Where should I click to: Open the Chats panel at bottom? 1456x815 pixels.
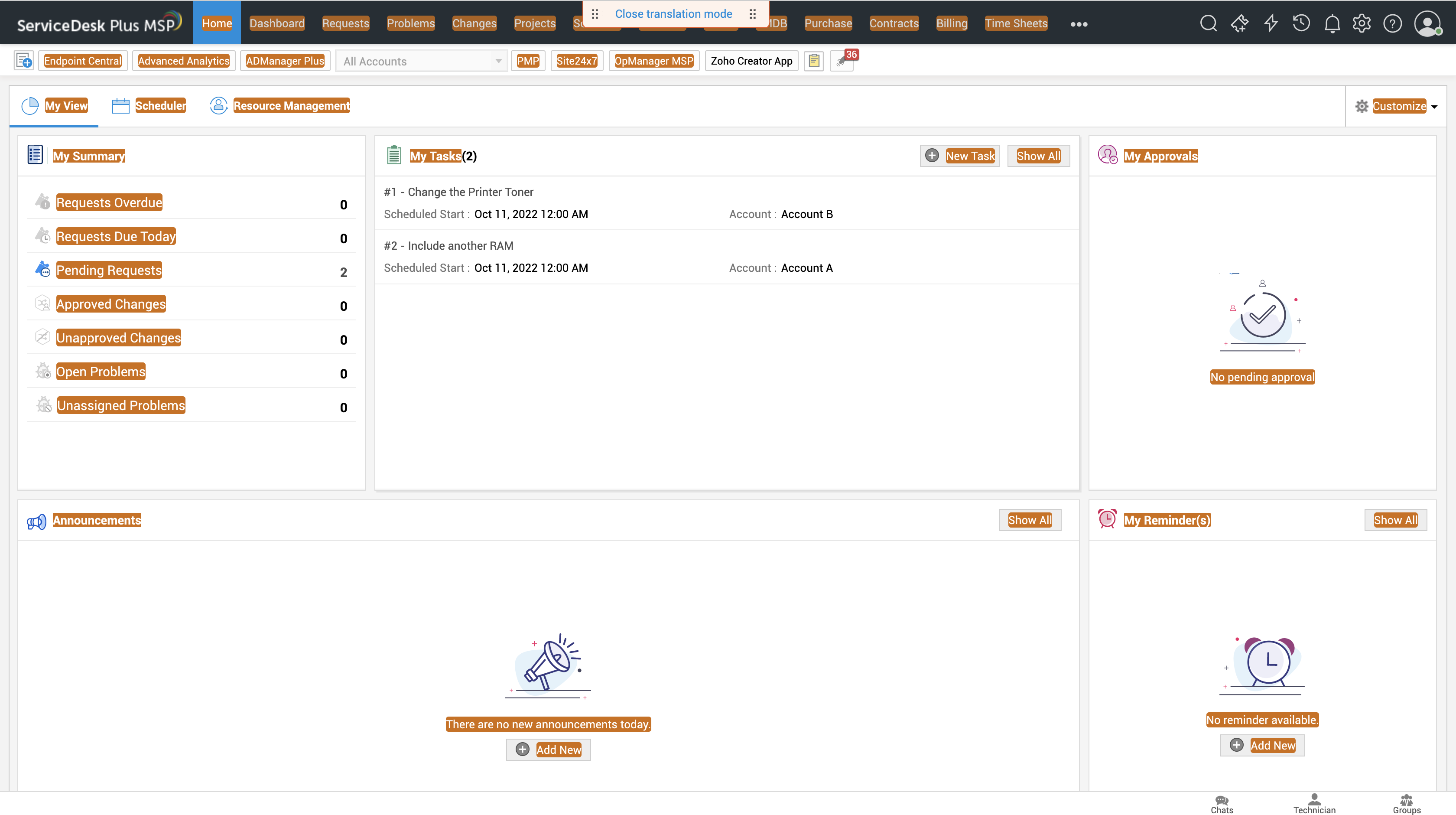coord(1222,804)
